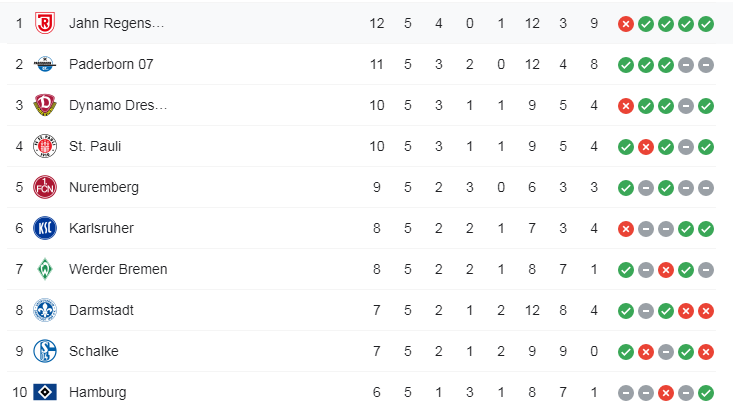Click the Jahn Regensburg club crest
This screenshot has height=412, width=733.
pyautogui.click(x=45, y=23)
